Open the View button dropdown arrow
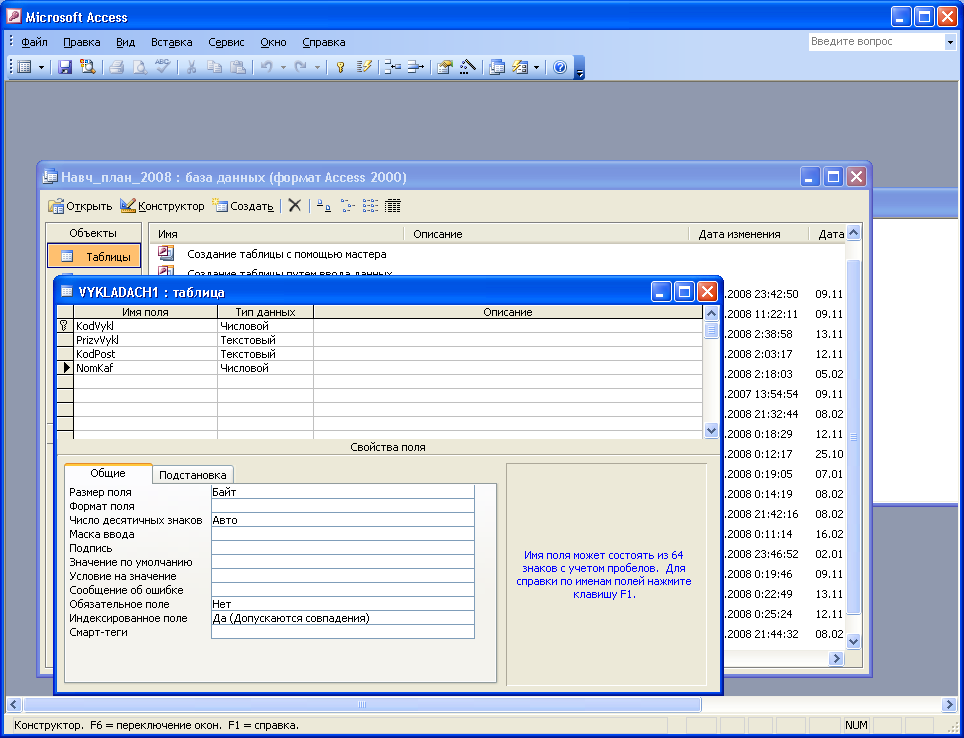Screen dimensions: 964x738 click(x=41, y=67)
